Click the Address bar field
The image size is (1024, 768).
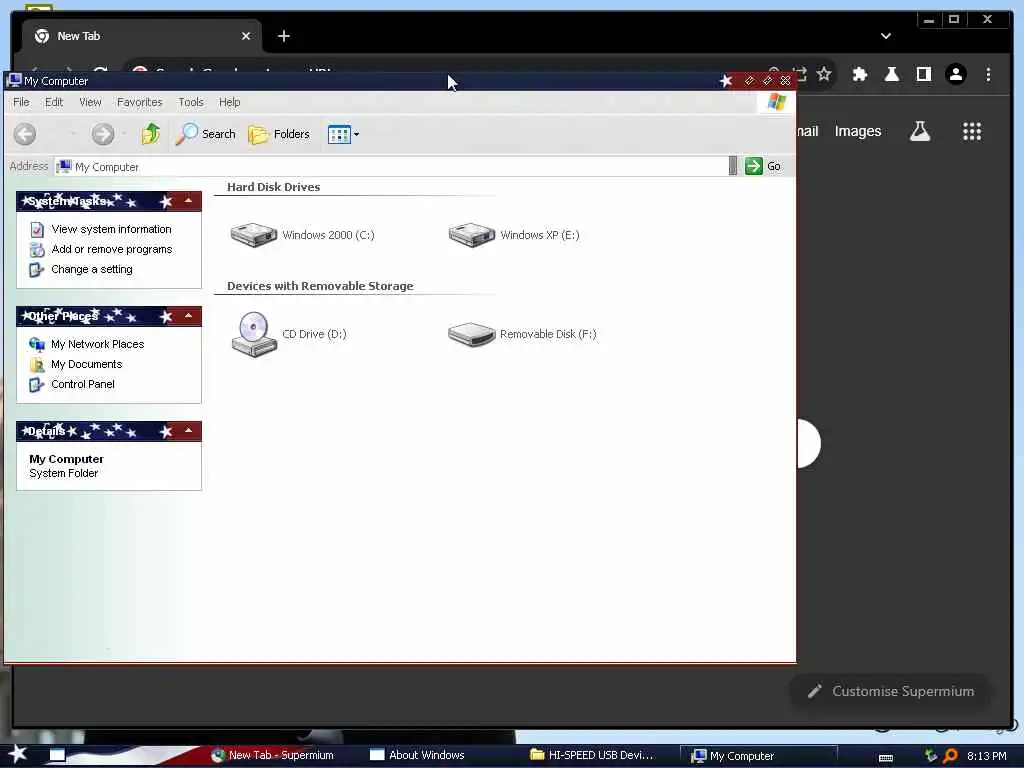[391, 167]
